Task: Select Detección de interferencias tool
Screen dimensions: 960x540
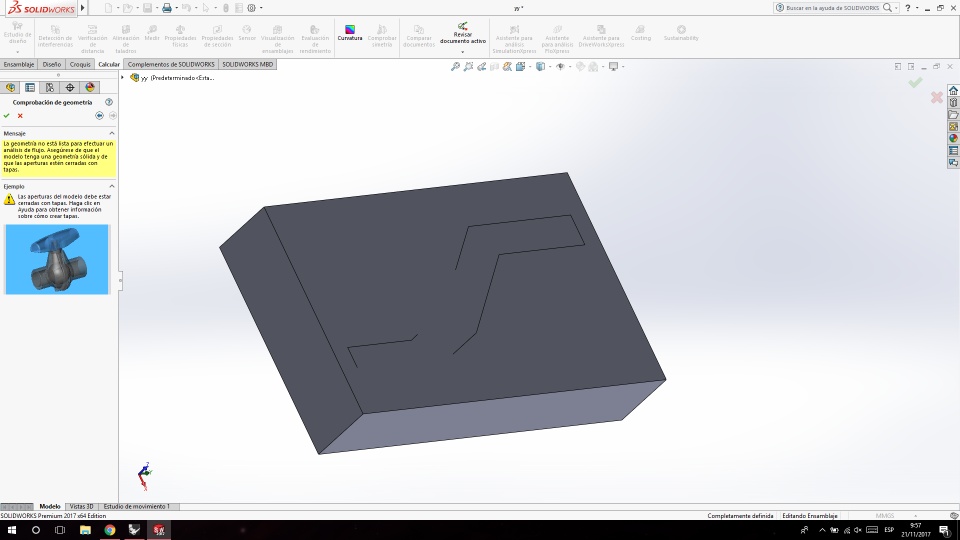Action: pos(55,37)
